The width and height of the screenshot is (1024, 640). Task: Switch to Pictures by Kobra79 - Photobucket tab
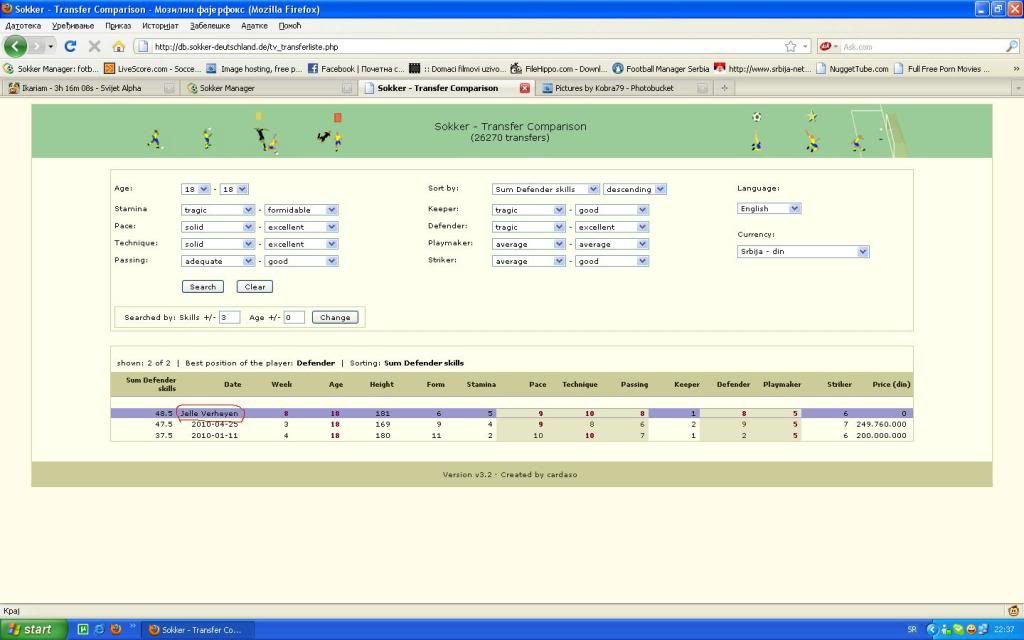point(624,88)
